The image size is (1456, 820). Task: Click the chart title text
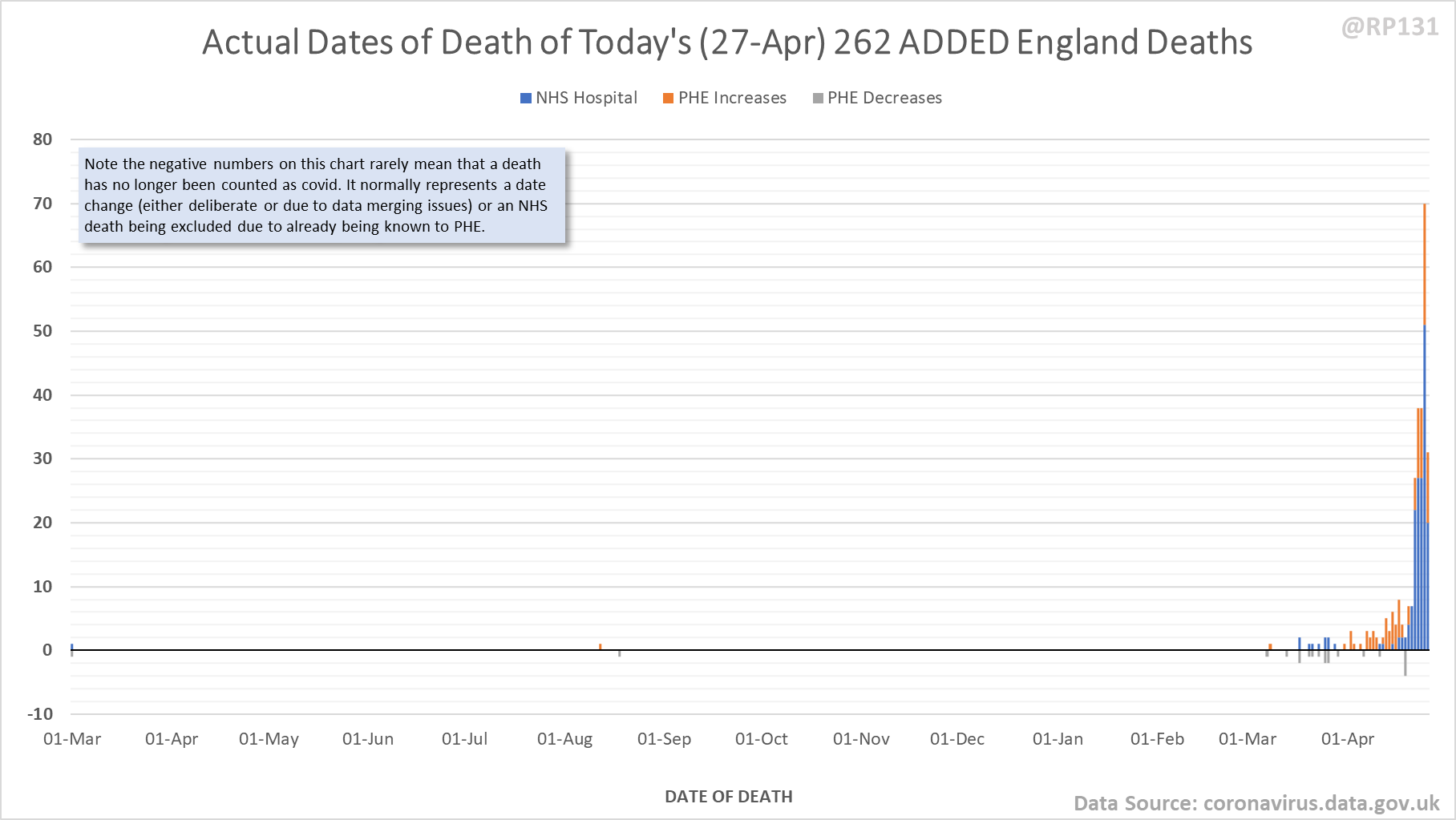727,42
